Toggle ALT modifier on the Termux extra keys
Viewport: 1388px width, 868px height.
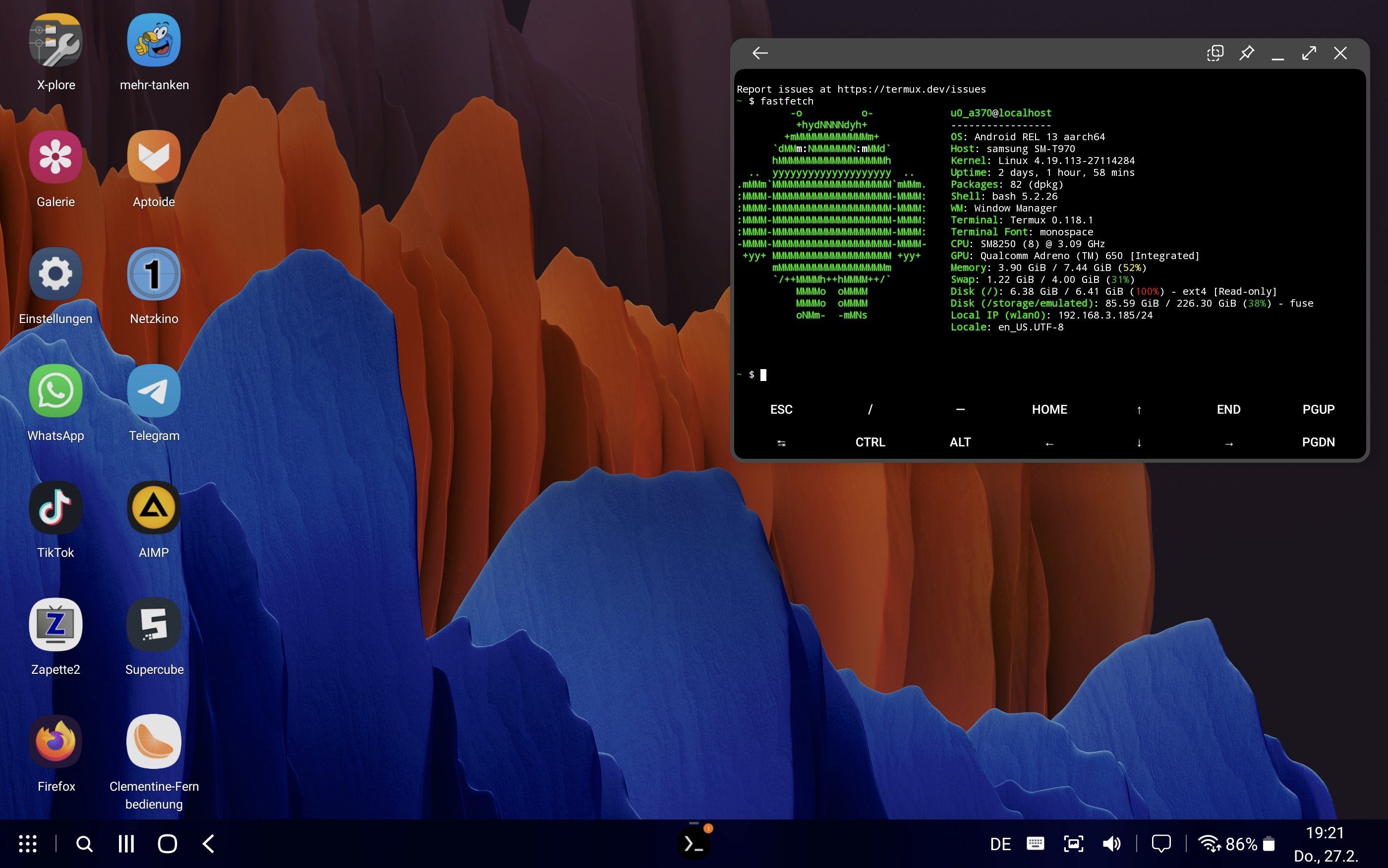click(x=959, y=442)
